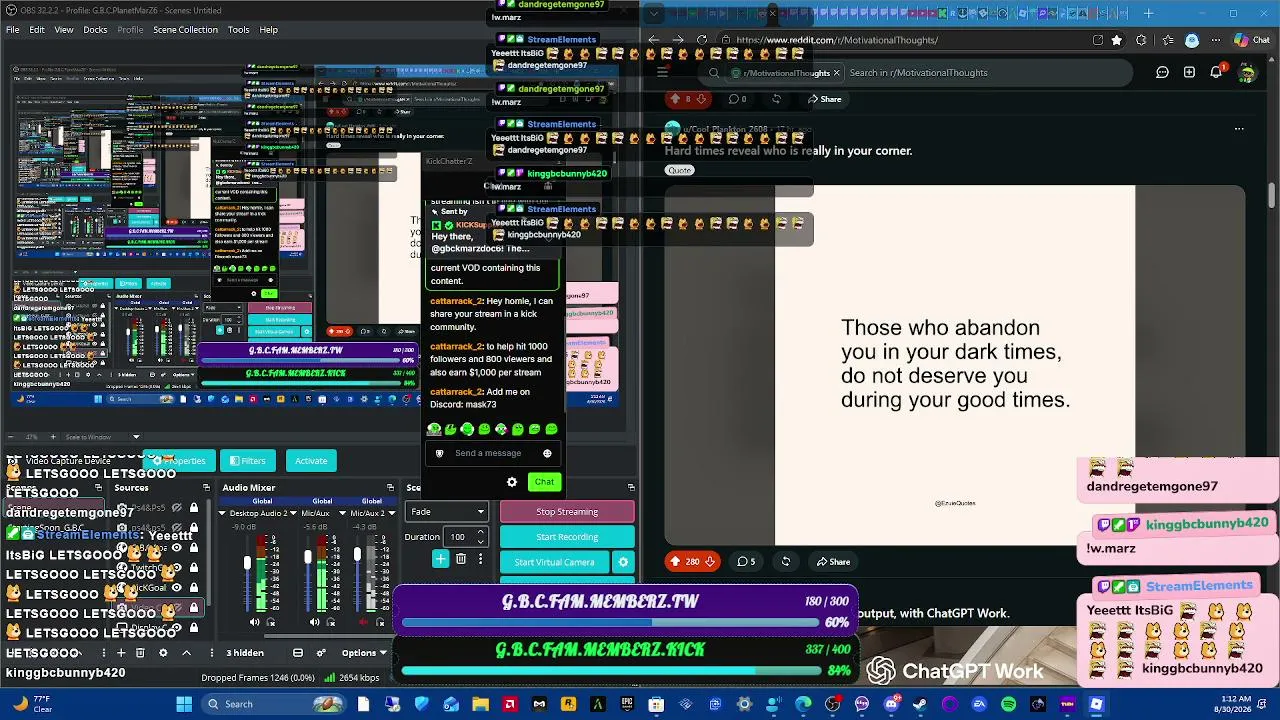Image resolution: width=1280 pixels, height=720 pixels.
Task: Open comments on the post with 5 comments
Action: (746, 562)
